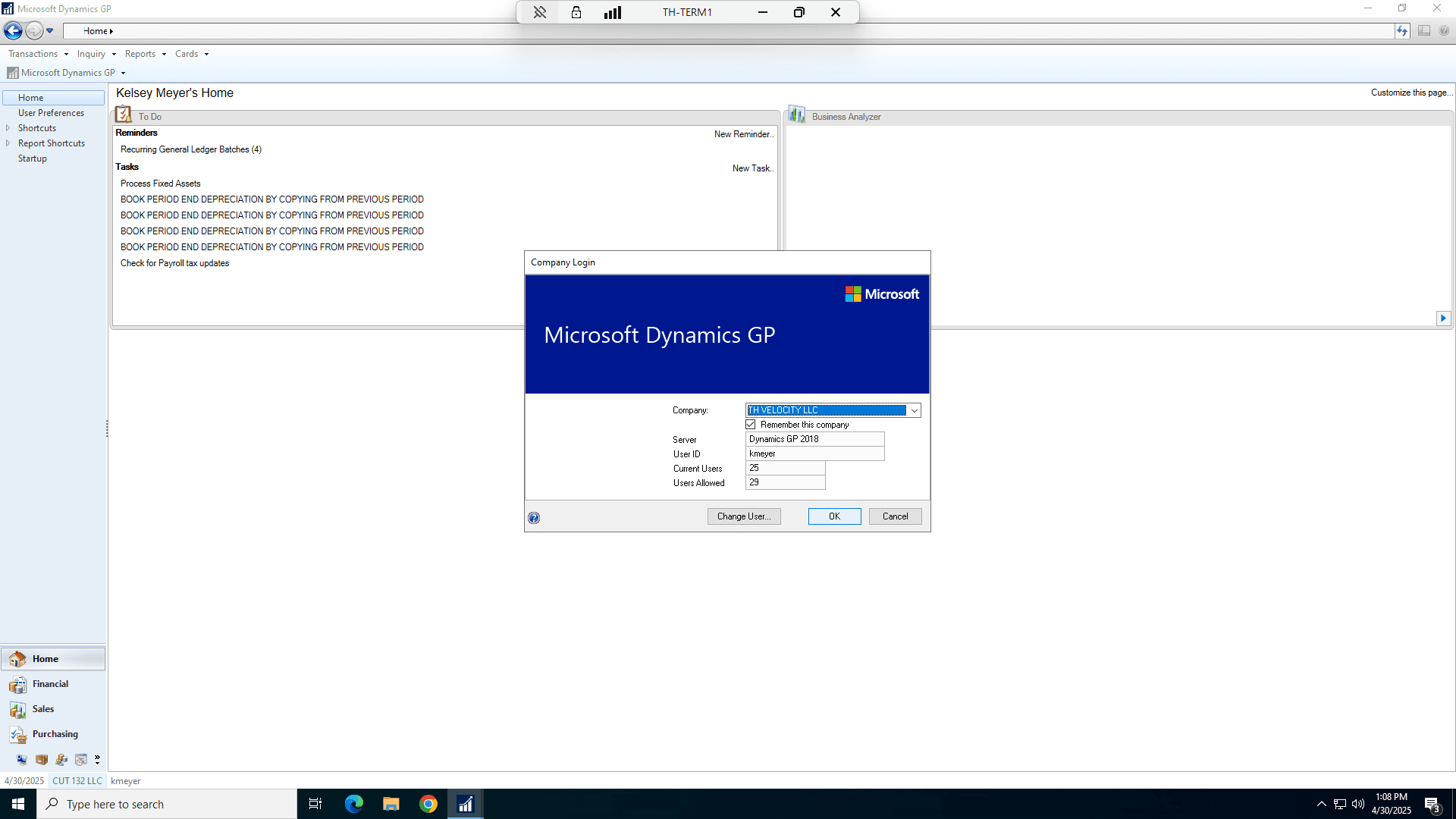Click kmeyer user in status bar
The image size is (1456, 819).
[x=126, y=781]
